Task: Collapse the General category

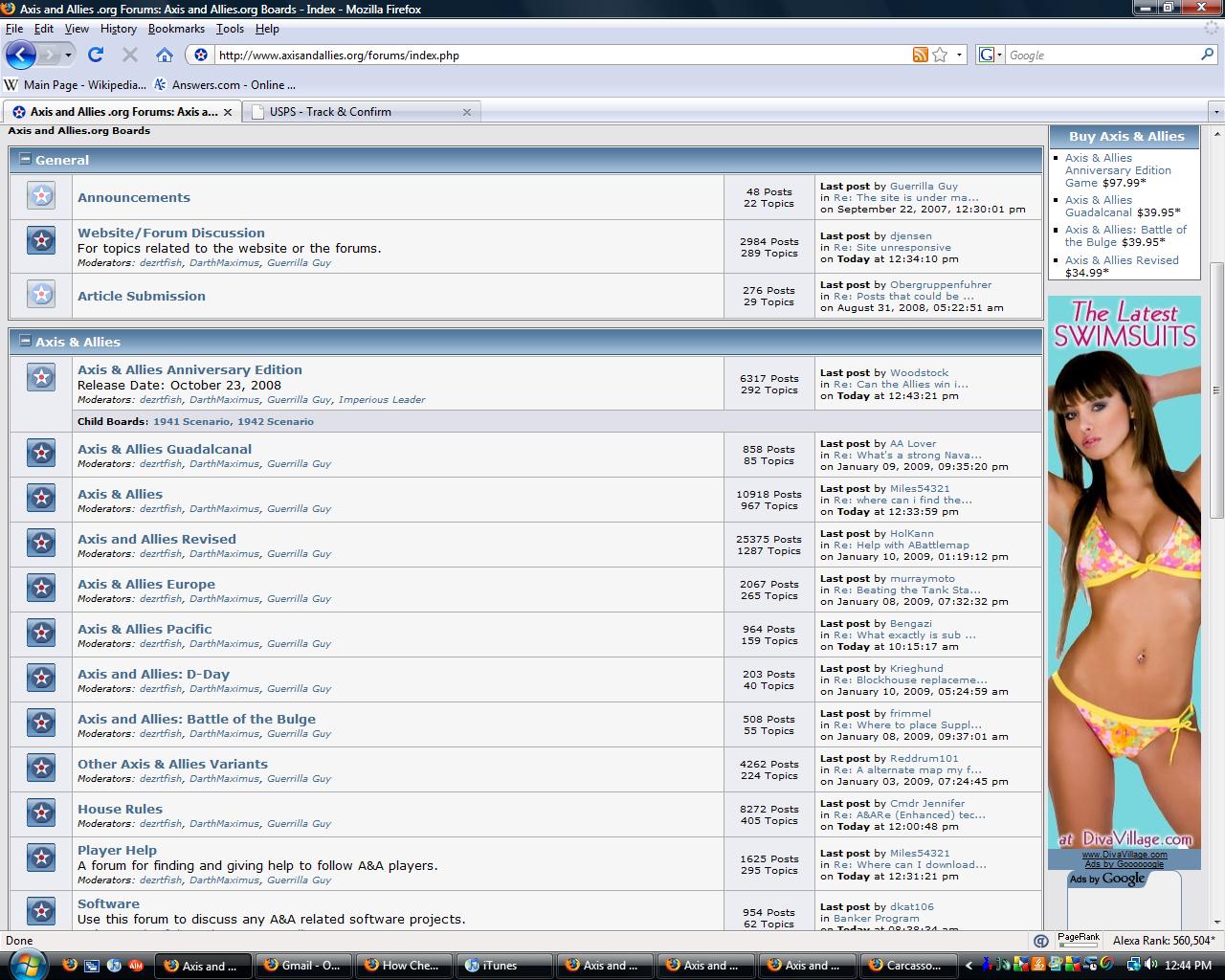Action: click(26, 159)
